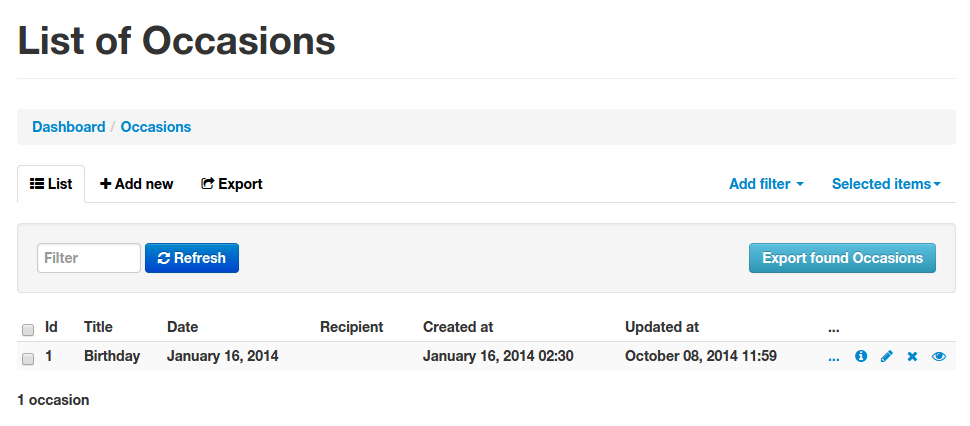The width and height of the screenshot is (970, 426).
Task: Open the Add new tab
Action: click(136, 184)
